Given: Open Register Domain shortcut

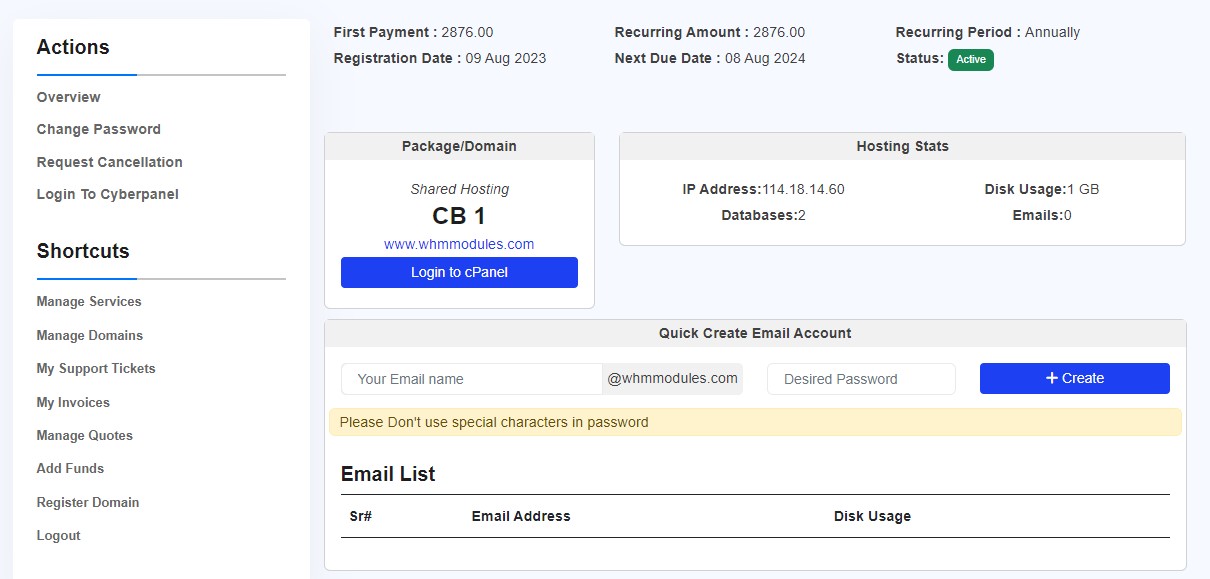Looking at the screenshot, I should tap(88, 502).
